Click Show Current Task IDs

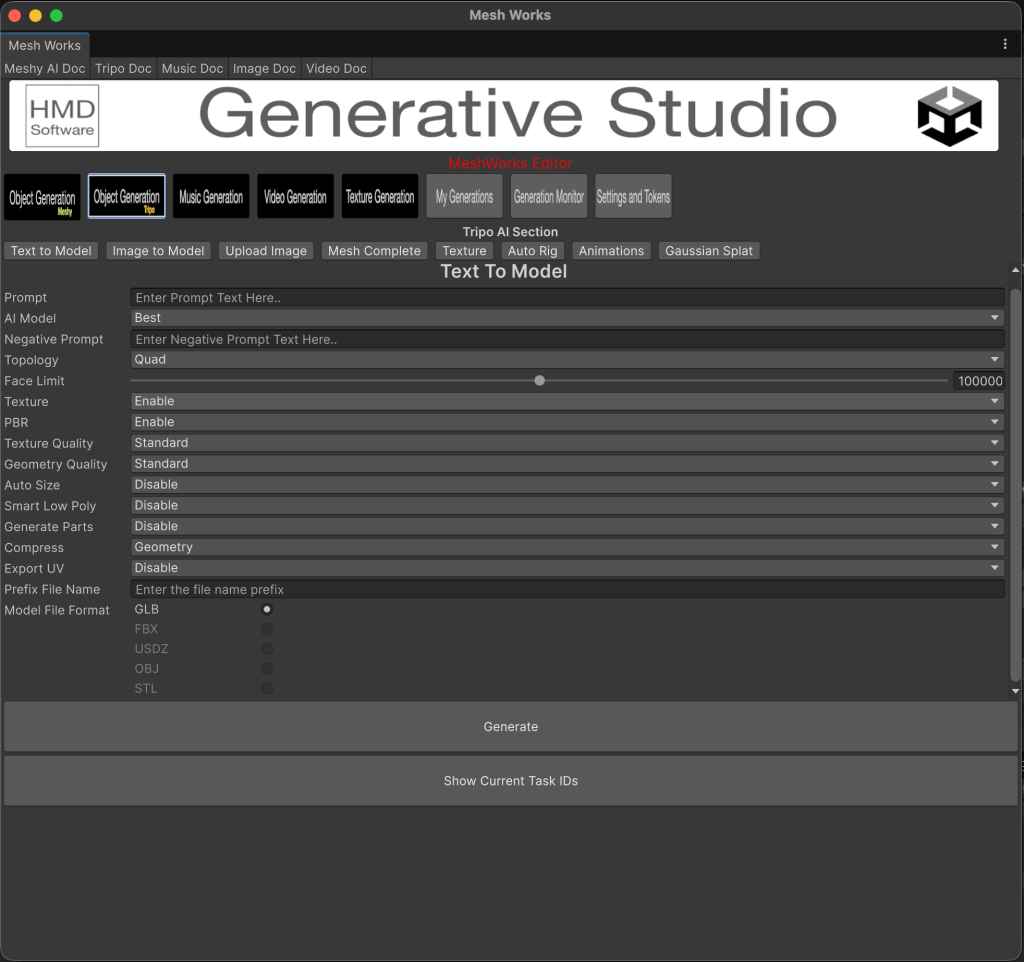[x=511, y=781]
